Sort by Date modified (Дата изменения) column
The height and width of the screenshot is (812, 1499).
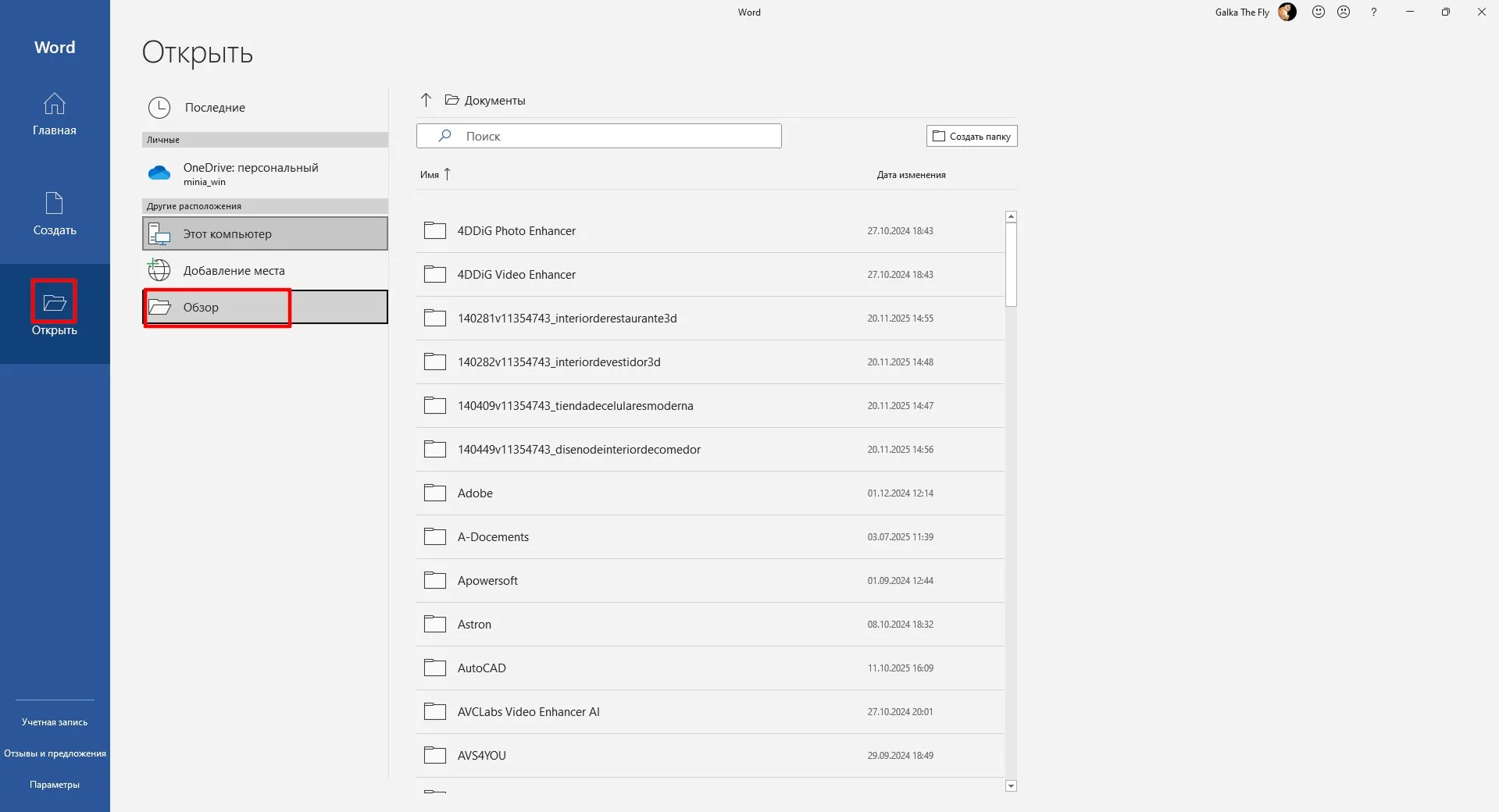(911, 175)
